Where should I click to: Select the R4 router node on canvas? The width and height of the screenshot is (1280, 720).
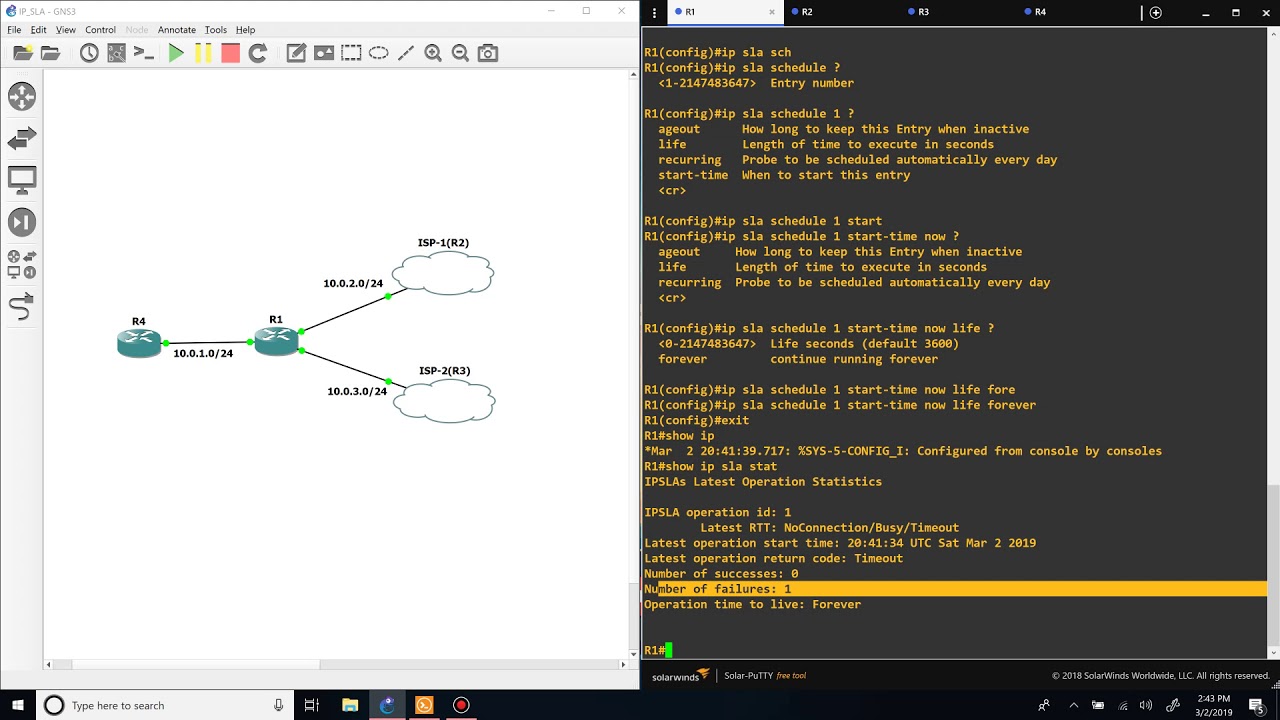(139, 343)
